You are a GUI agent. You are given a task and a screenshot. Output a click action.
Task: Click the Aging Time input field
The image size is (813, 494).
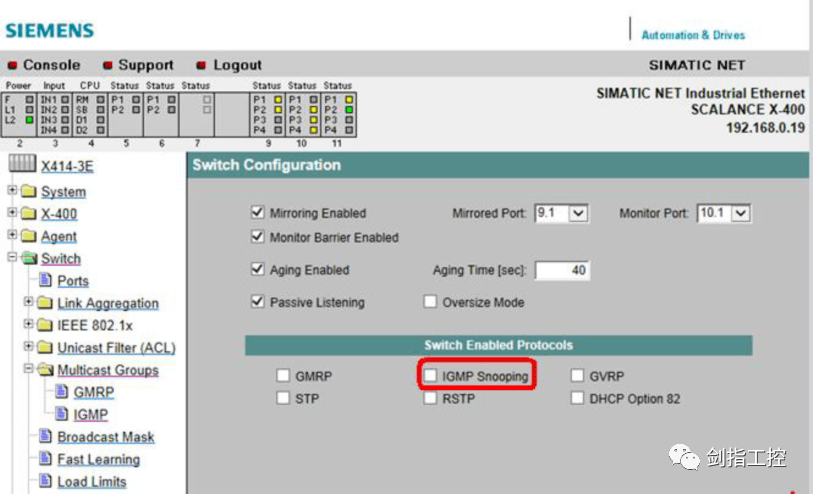point(563,270)
